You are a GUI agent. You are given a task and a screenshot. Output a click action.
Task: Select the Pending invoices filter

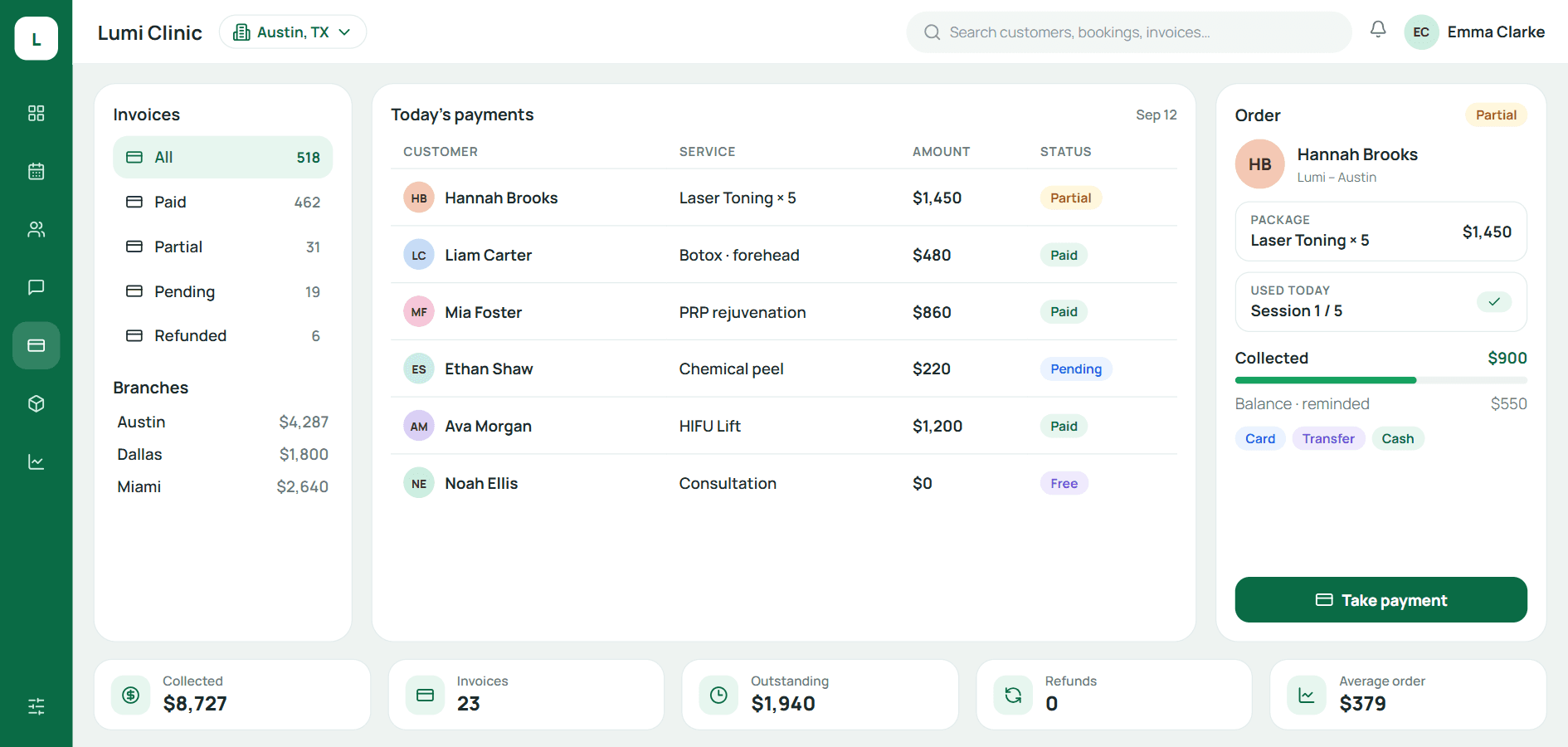[x=222, y=291]
